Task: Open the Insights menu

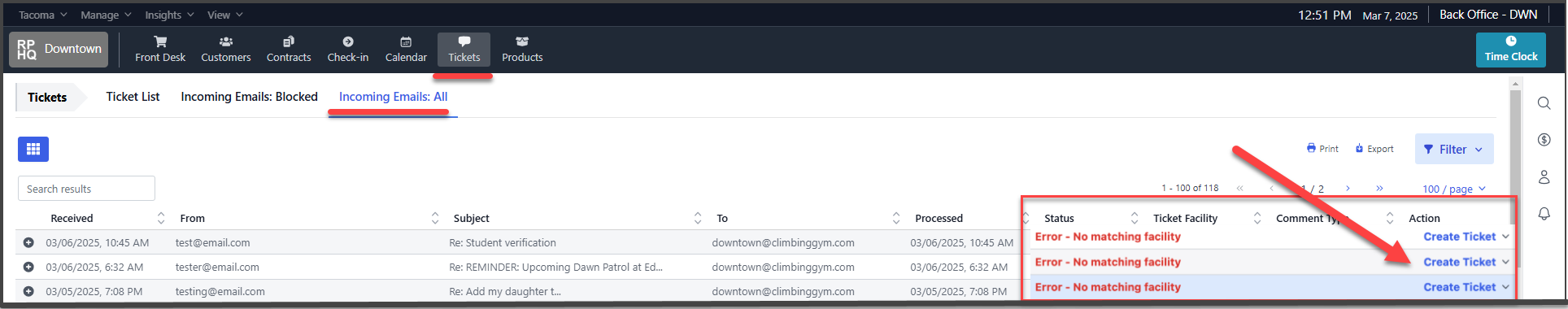Action: (x=169, y=15)
